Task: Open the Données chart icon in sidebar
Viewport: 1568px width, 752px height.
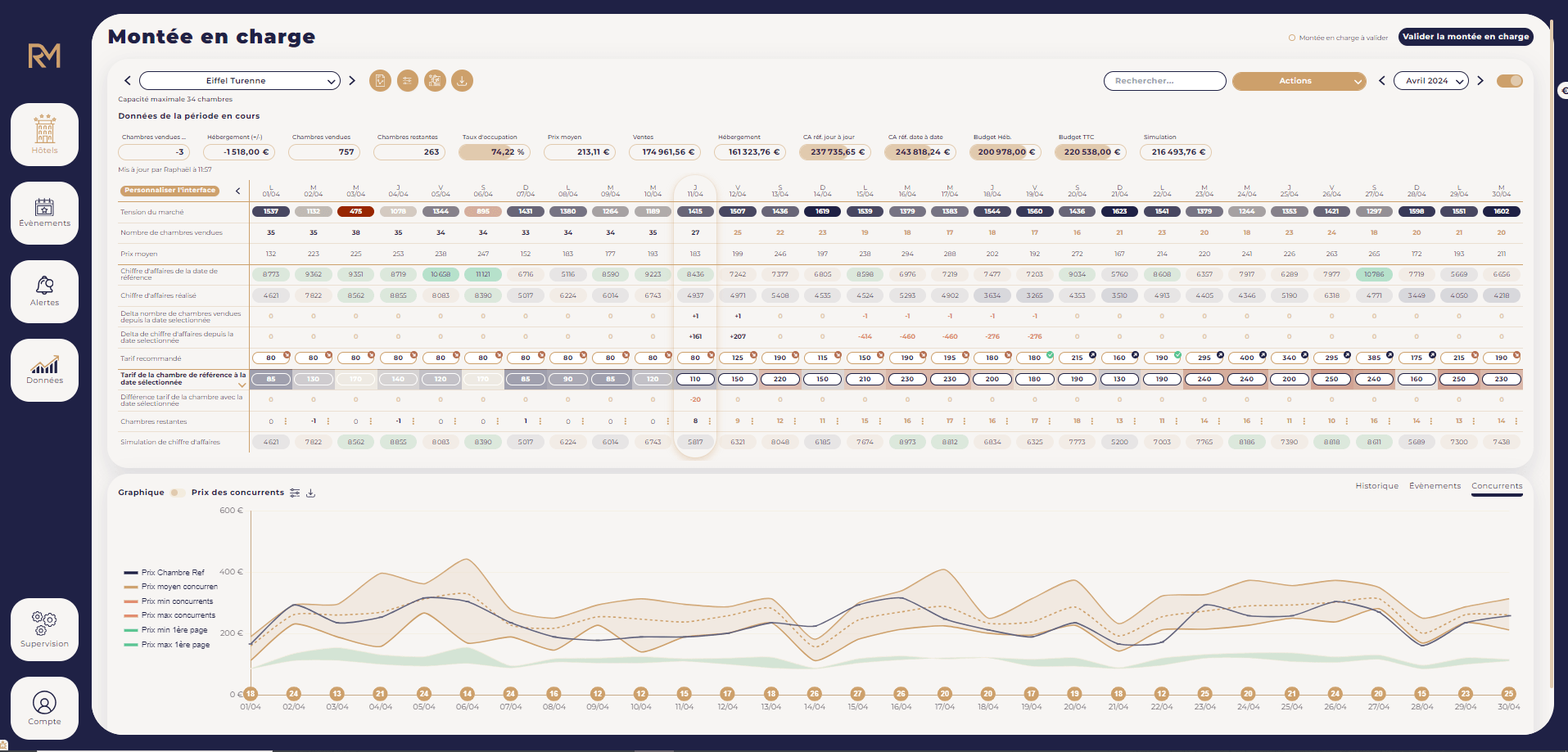Action: (x=45, y=370)
